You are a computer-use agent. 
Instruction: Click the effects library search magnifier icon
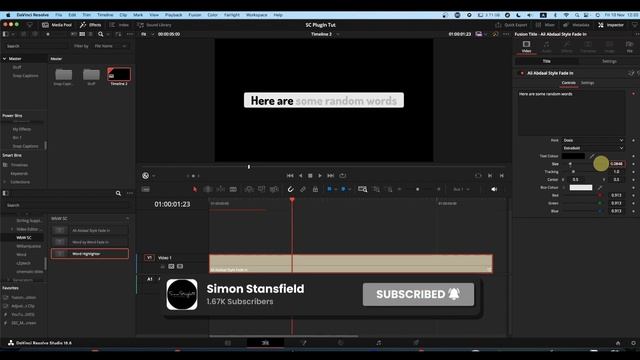(118, 193)
